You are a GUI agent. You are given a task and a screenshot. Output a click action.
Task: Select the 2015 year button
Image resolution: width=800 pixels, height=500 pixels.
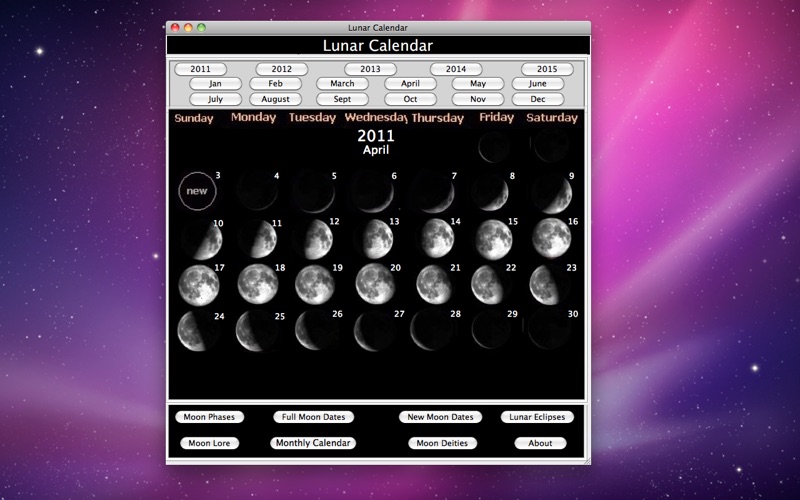pos(547,69)
